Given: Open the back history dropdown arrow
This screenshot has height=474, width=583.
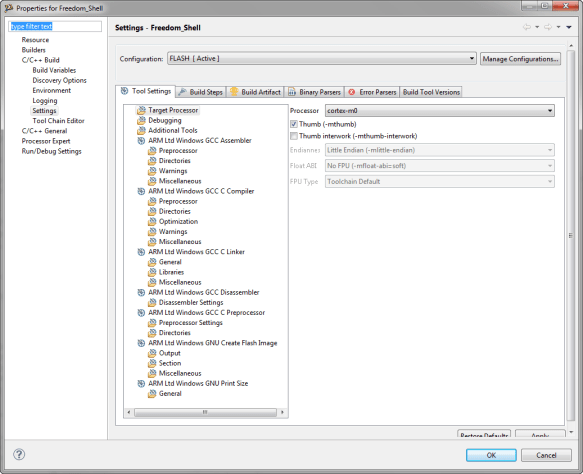Looking at the screenshot, I should coord(537,27).
